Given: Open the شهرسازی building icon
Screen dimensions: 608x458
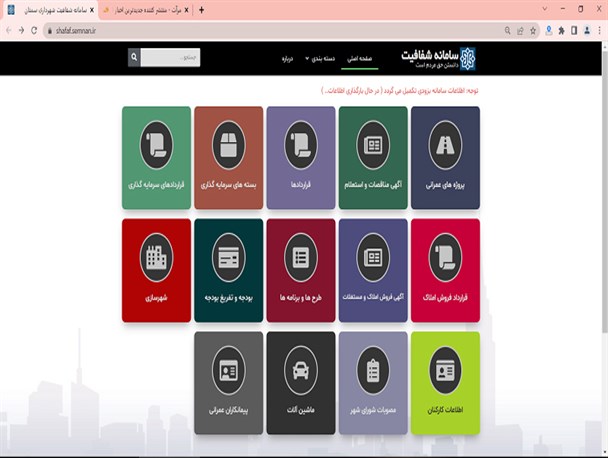Looking at the screenshot, I should coord(156,258).
